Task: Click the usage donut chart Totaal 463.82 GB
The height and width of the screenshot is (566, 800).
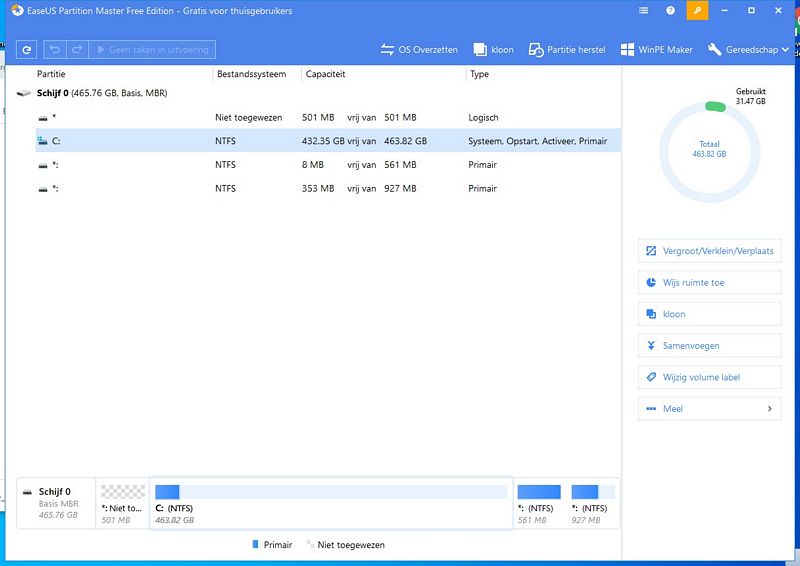Action: tap(709, 152)
